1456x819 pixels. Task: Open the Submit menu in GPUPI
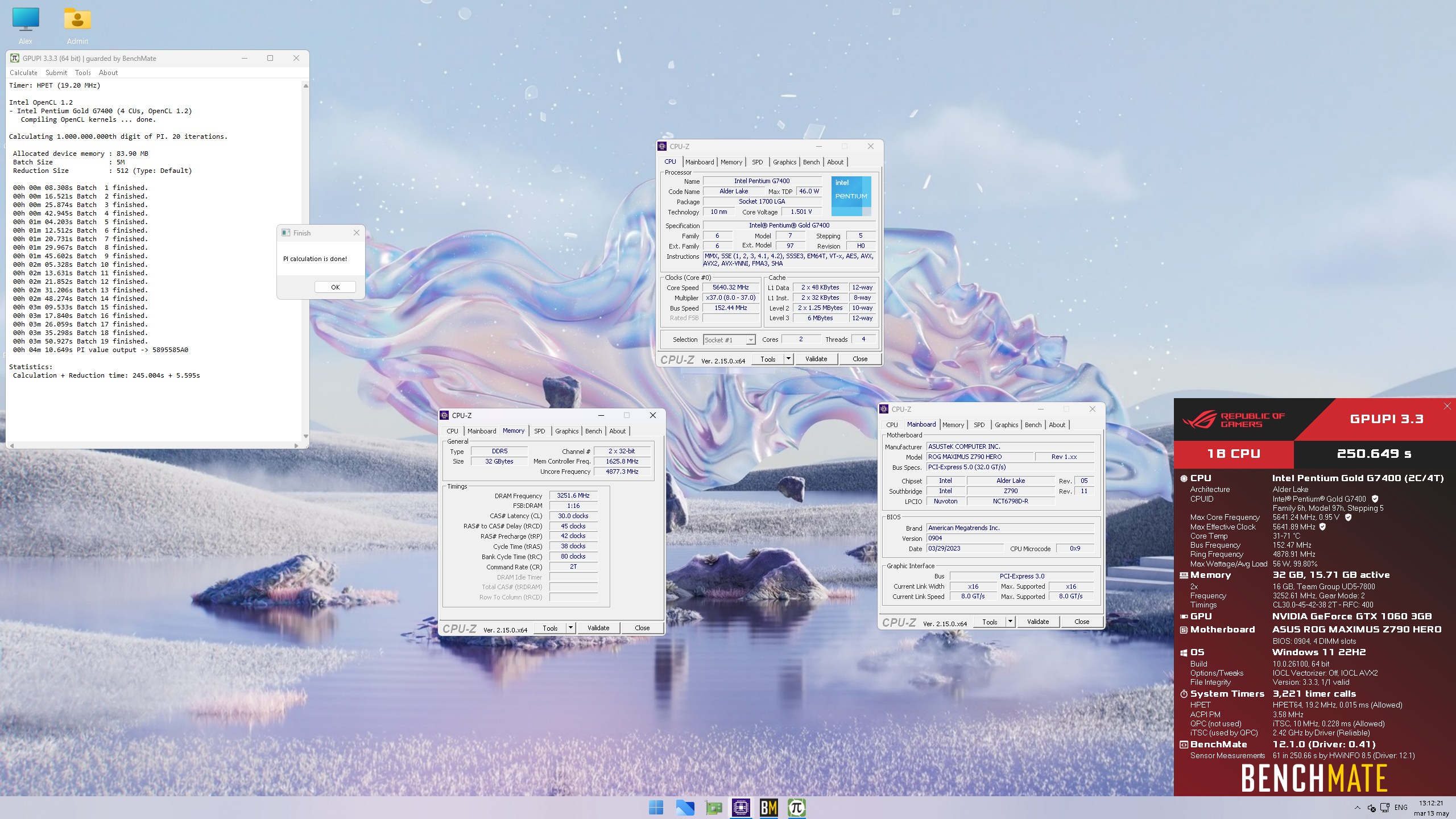coord(56,73)
